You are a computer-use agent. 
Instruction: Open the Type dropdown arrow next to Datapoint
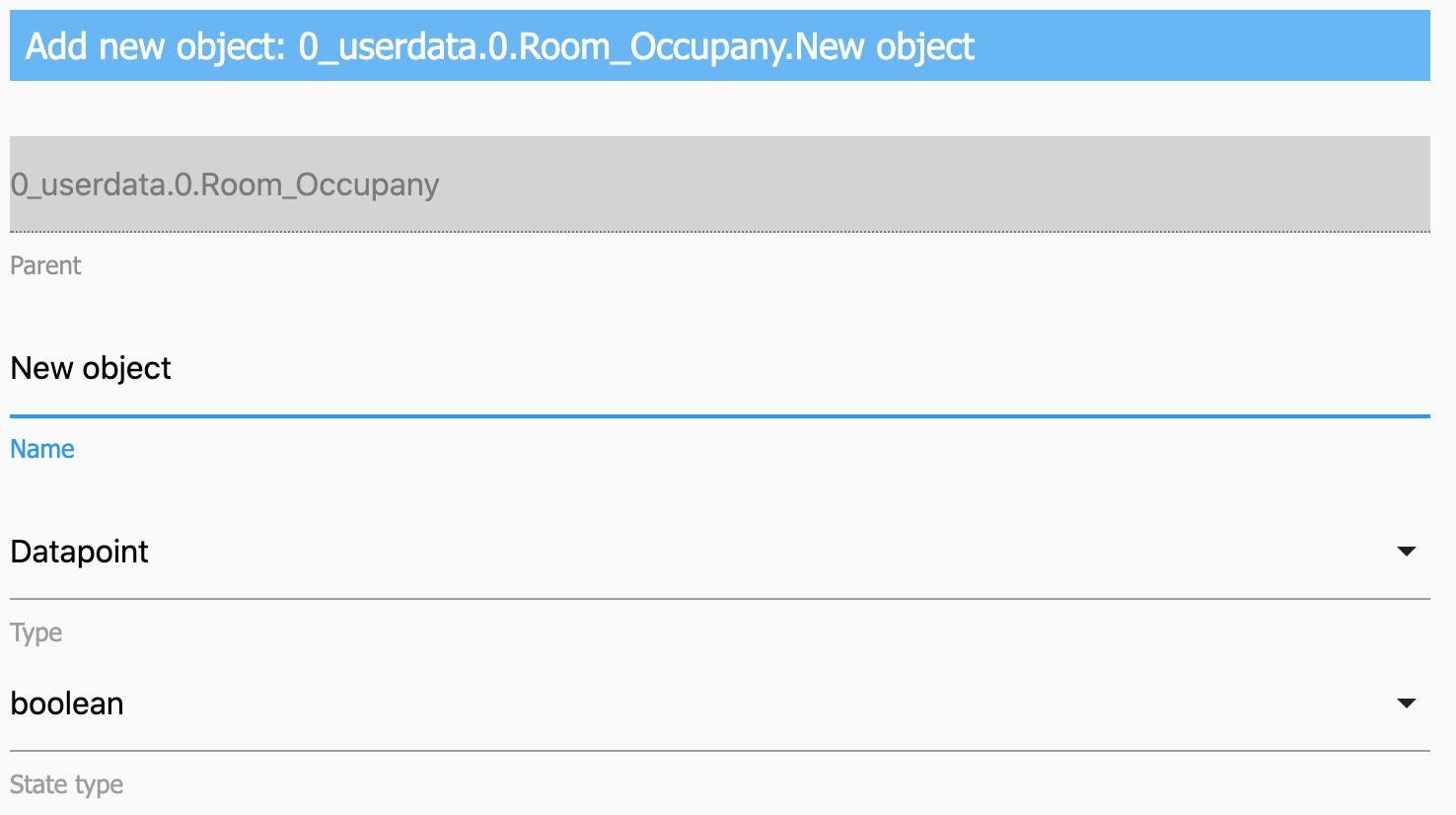tap(1407, 552)
